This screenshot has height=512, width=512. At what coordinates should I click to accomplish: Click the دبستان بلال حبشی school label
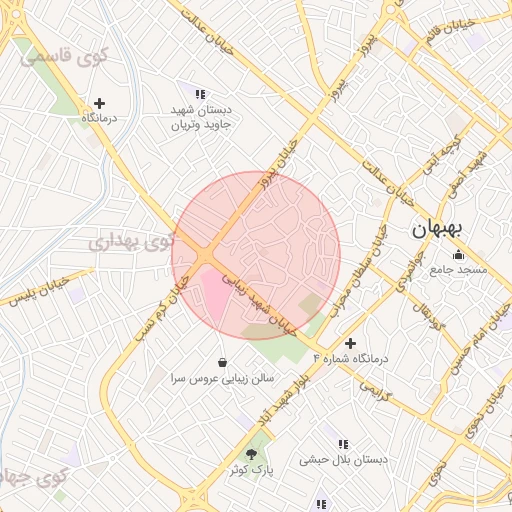click(x=343, y=460)
